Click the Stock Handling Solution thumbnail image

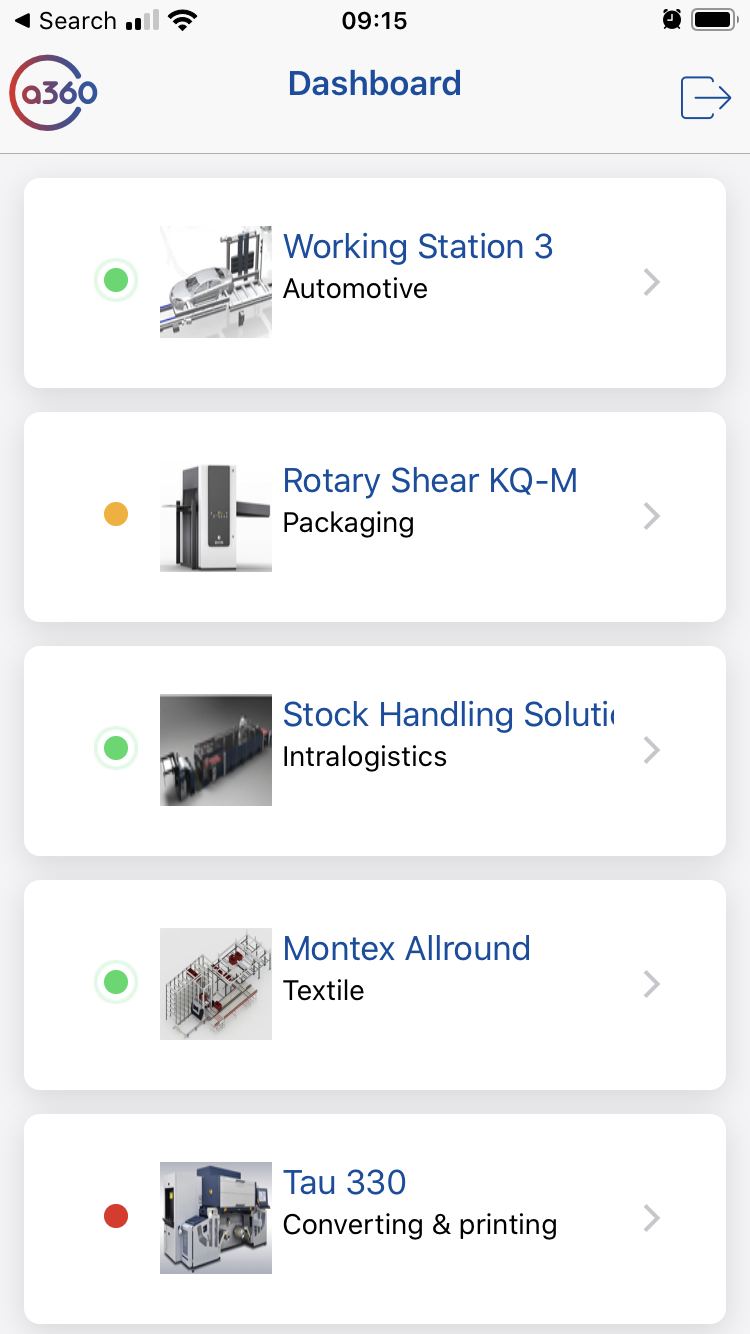(x=216, y=750)
